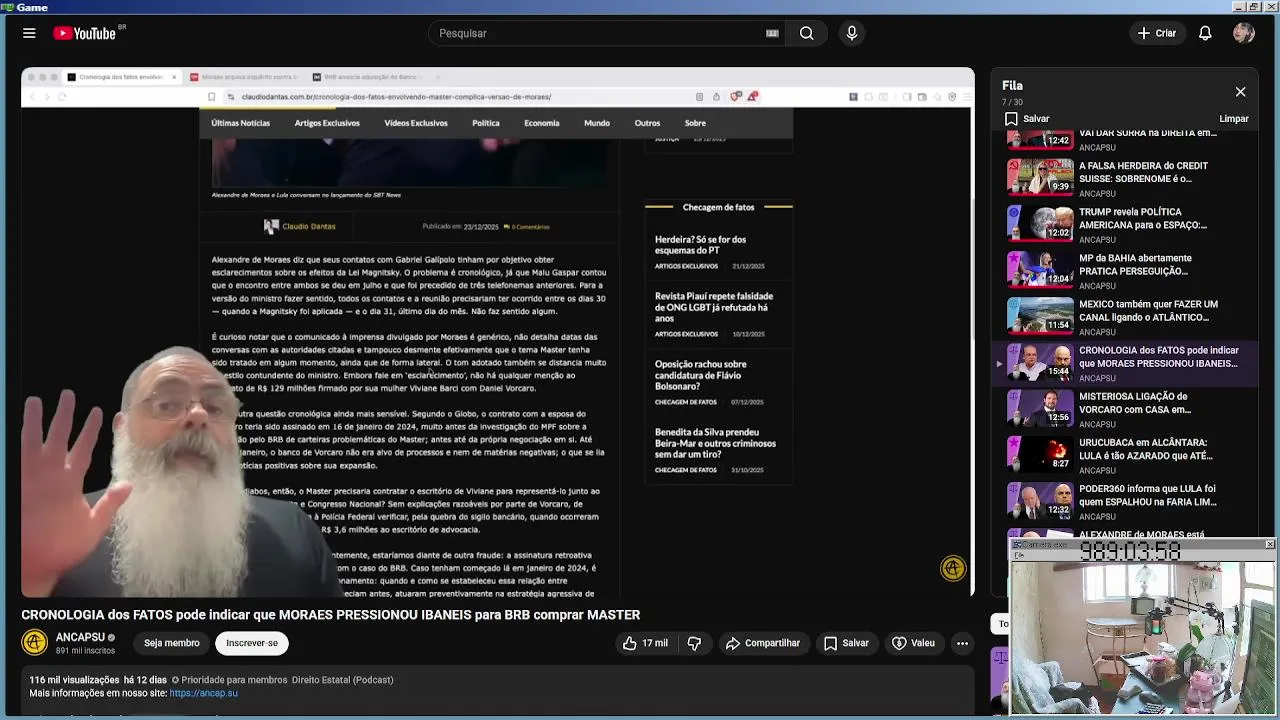
Task: Save the queue with the Salvar button
Action: pos(1027,118)
